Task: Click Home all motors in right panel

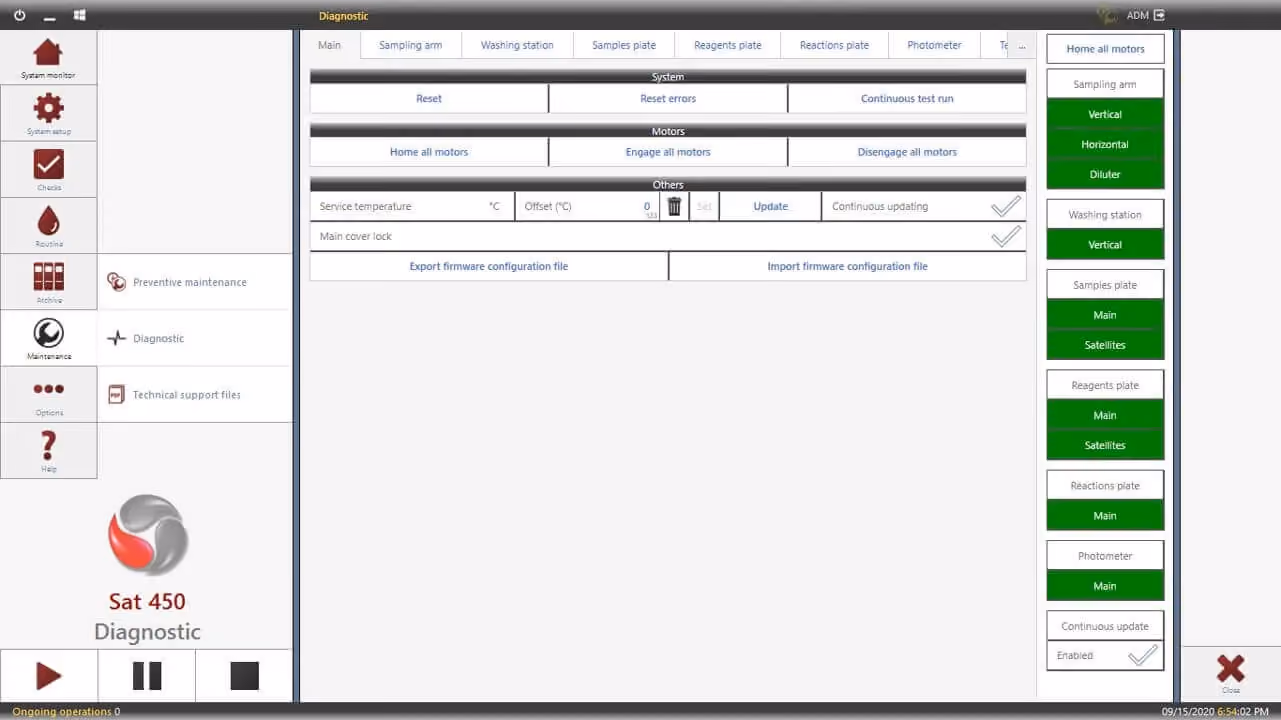Action: (1105, 49)
